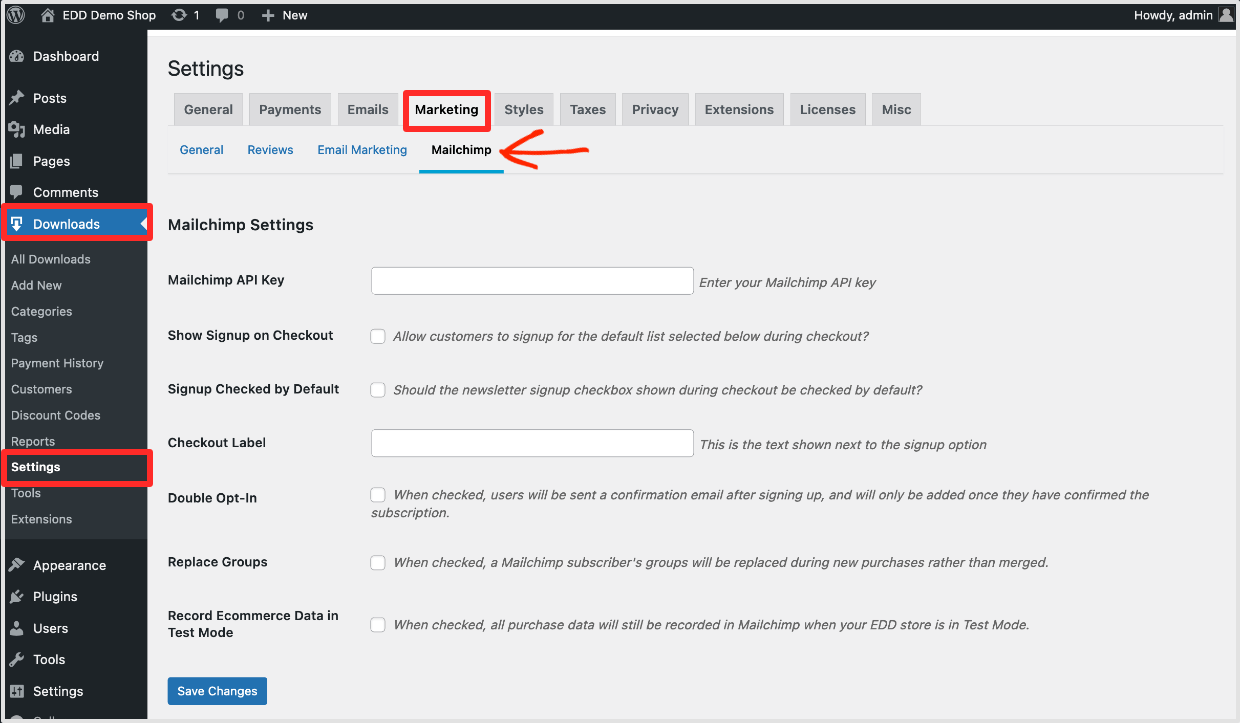Toggle Record Ecommerce Data in Test Mode checkbox

click(x=378, y=625)
